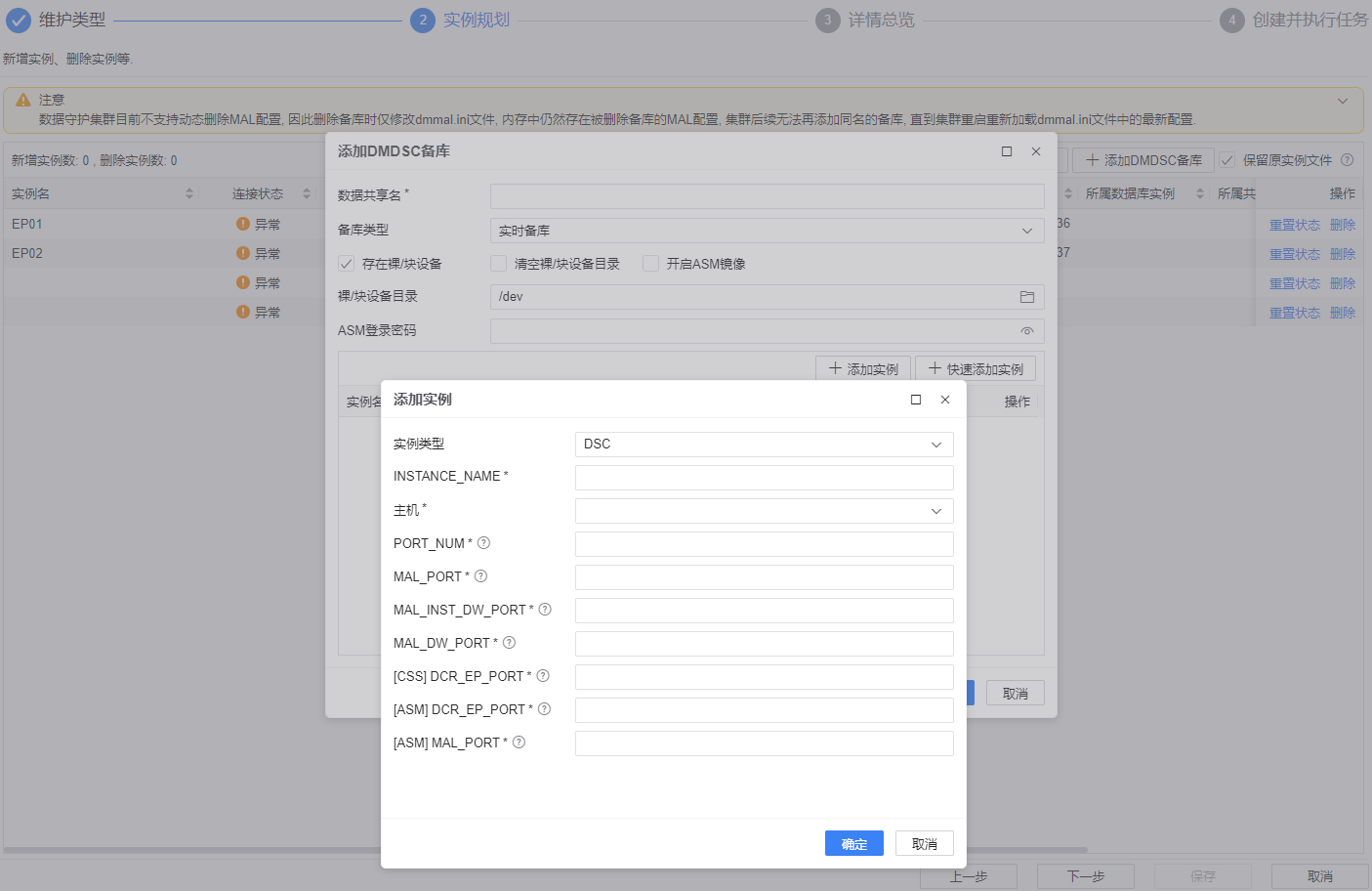Click 删除 link for EP01 row
This screenshot has height=891, width=1372.
tap(1343, 225)
